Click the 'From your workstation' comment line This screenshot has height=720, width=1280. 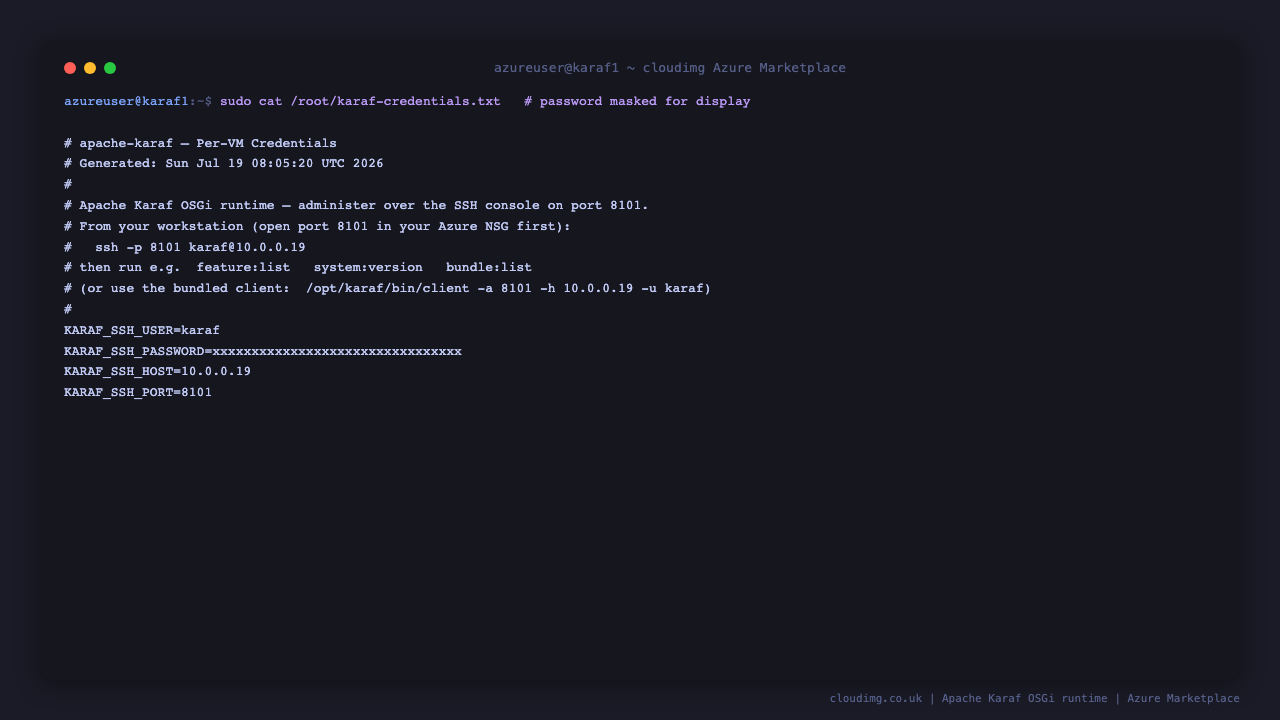[x=317, y=226]
